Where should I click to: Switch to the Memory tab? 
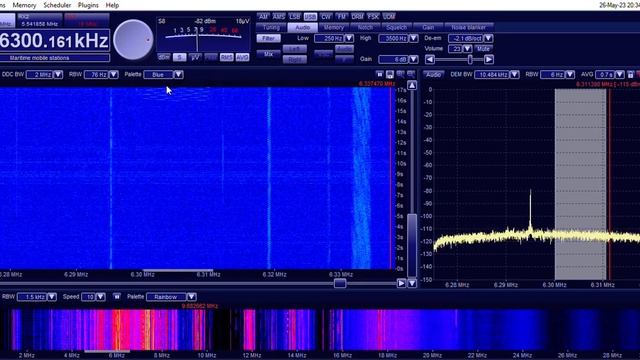[334, 27]
